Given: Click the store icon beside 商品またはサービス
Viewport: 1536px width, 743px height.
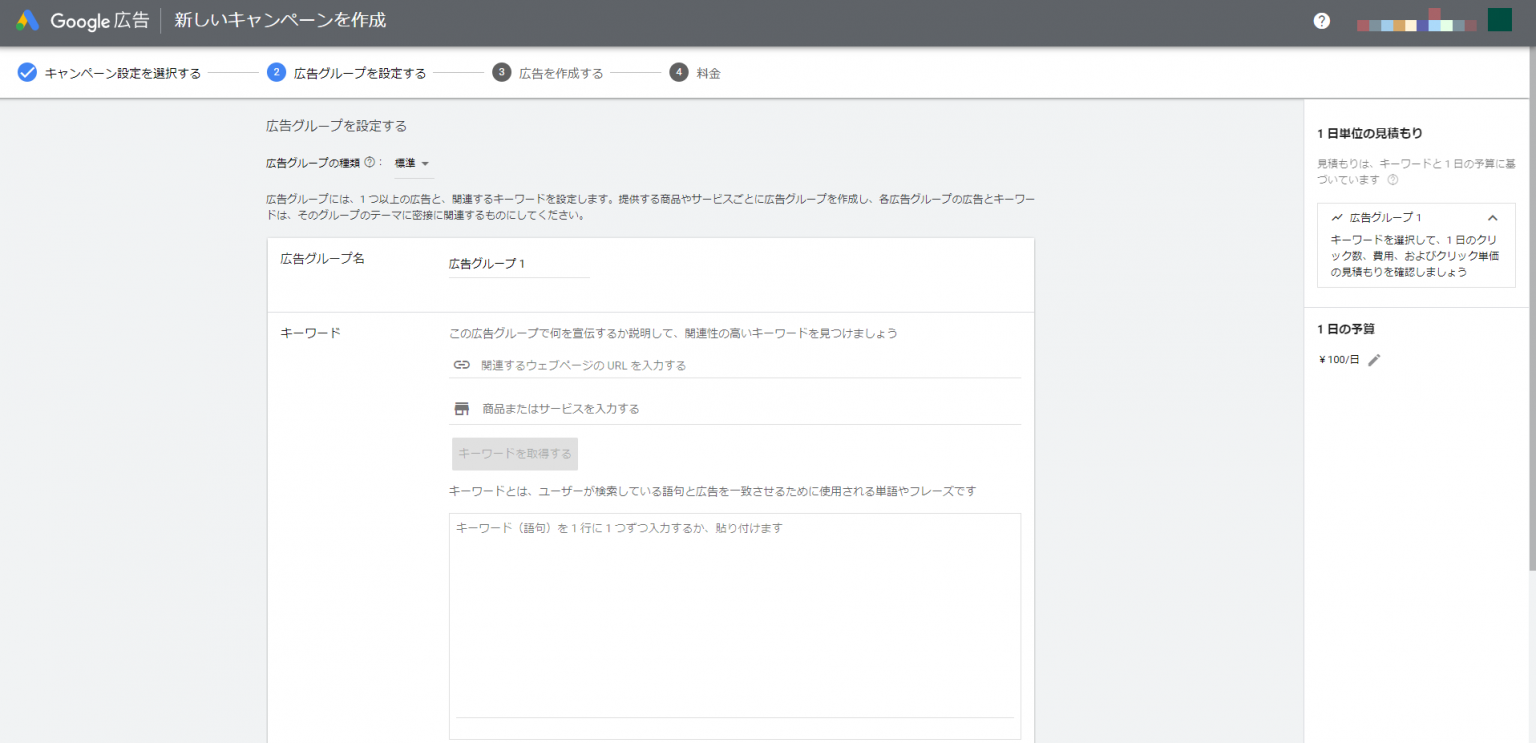Looking at the screenshot, I should pos(461,409).
